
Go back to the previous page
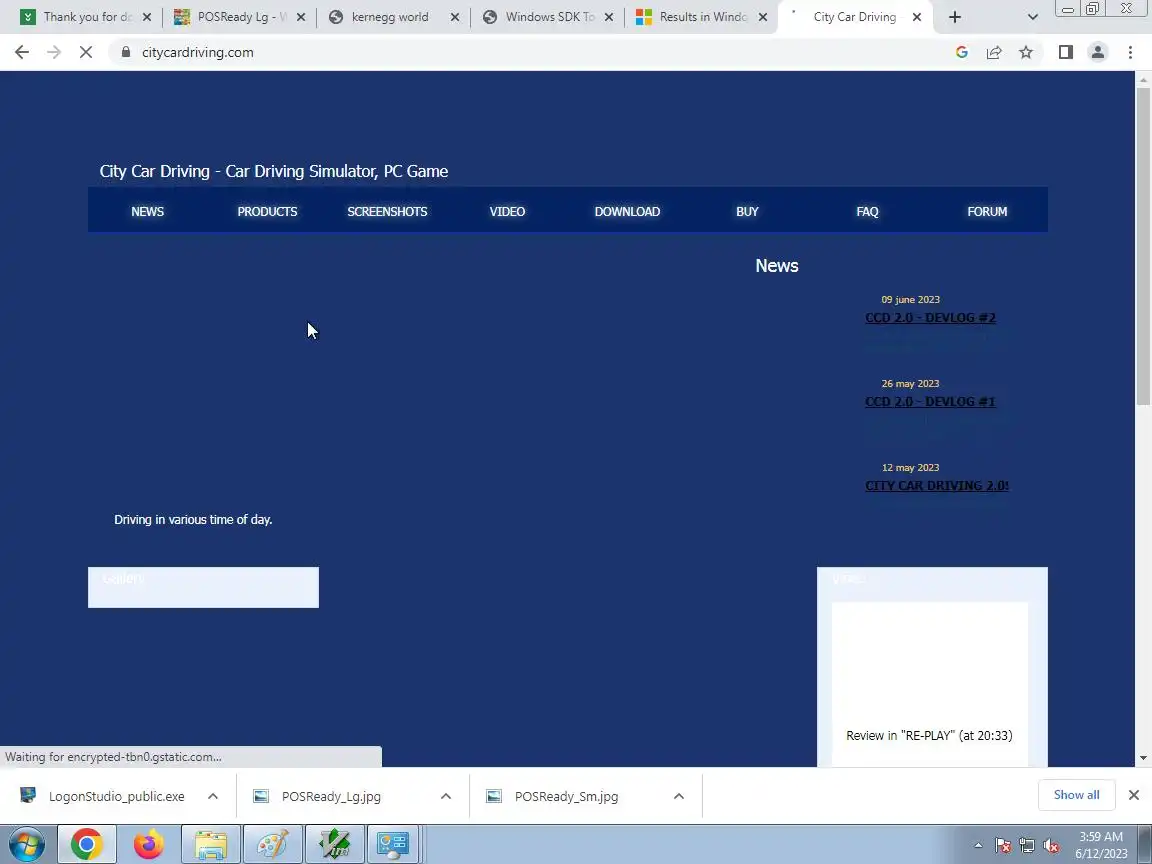(21, 52)
